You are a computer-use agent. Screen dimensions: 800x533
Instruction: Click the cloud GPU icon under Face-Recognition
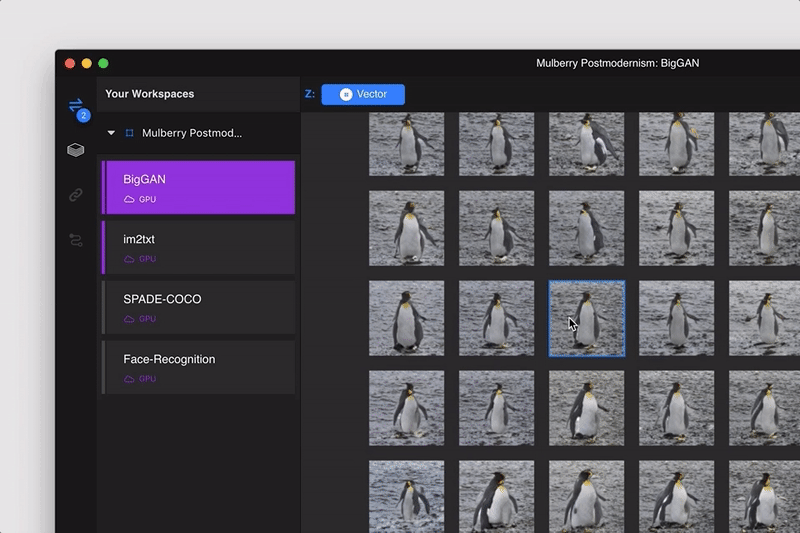pyautogui.click(x=129, y=379)
